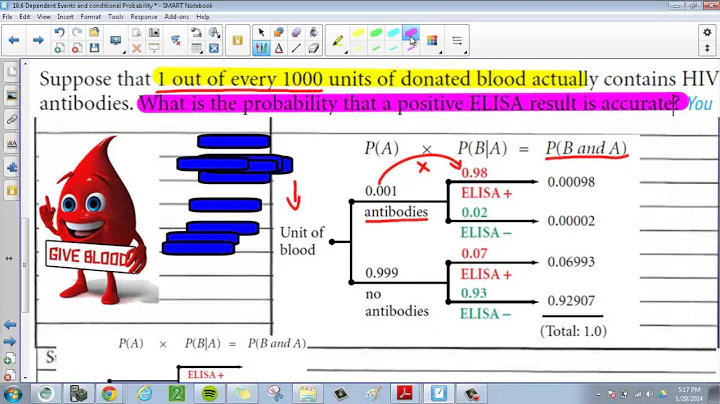Move the toolbar with the up-down arrow
This screenshot has width=720, height=404.
point(707,48)
